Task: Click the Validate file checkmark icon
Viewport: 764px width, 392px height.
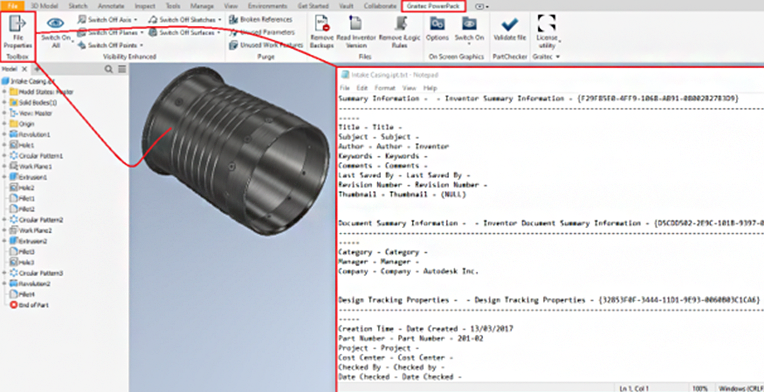Action: coord(510,23)
